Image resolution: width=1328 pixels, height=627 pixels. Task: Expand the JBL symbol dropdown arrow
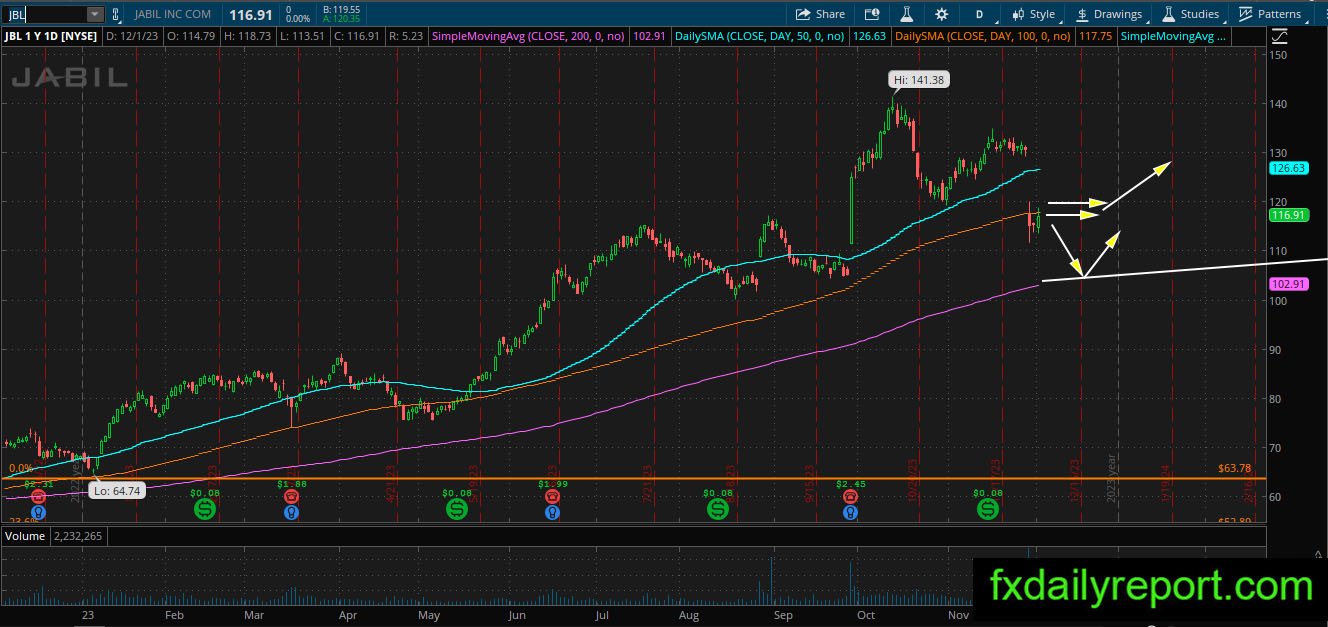click(x=95, y=14)
